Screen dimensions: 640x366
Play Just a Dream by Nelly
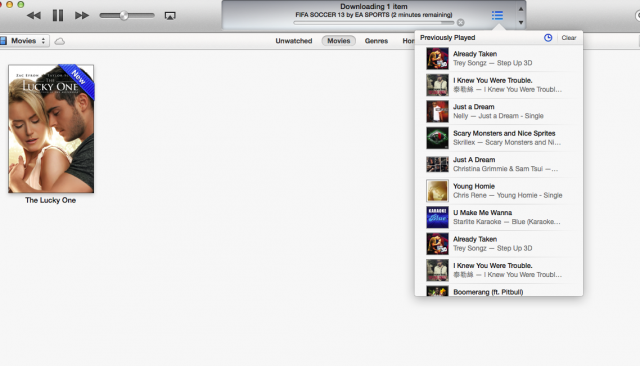(499, 111)
